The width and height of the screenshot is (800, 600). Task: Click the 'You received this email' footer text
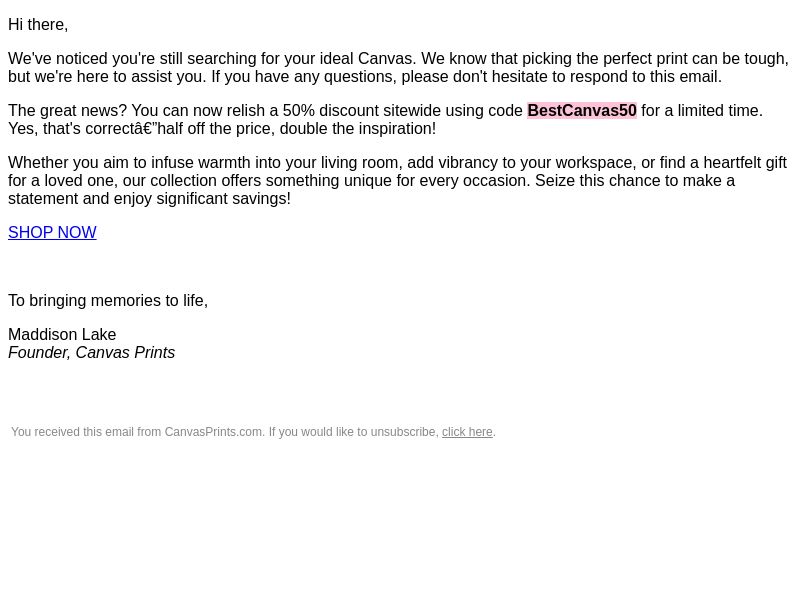[x=72, y=432]
